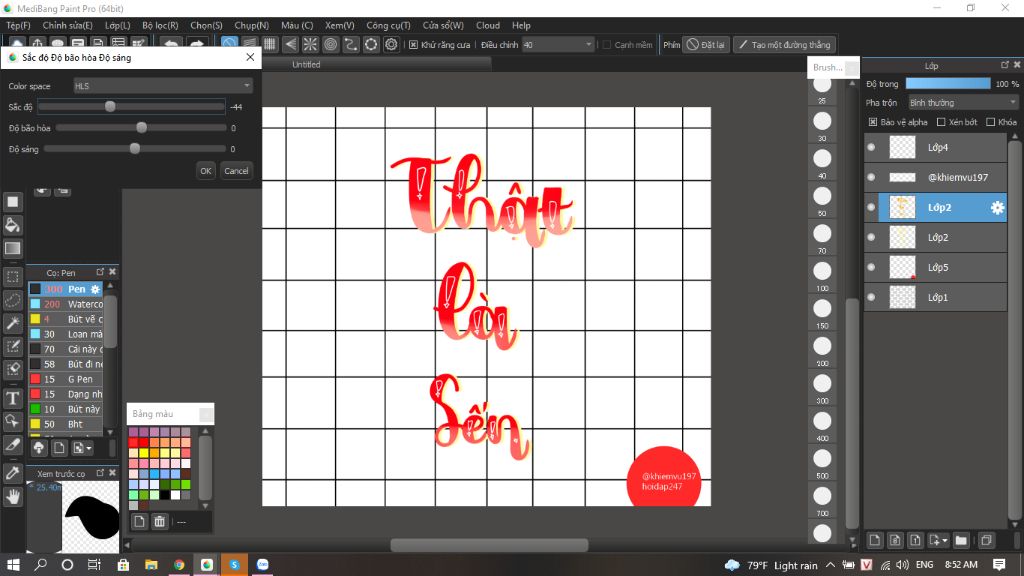Create a new layer in the layer panel
The width and height of the screenshot is (1024, 576).
tap(874, 540)
